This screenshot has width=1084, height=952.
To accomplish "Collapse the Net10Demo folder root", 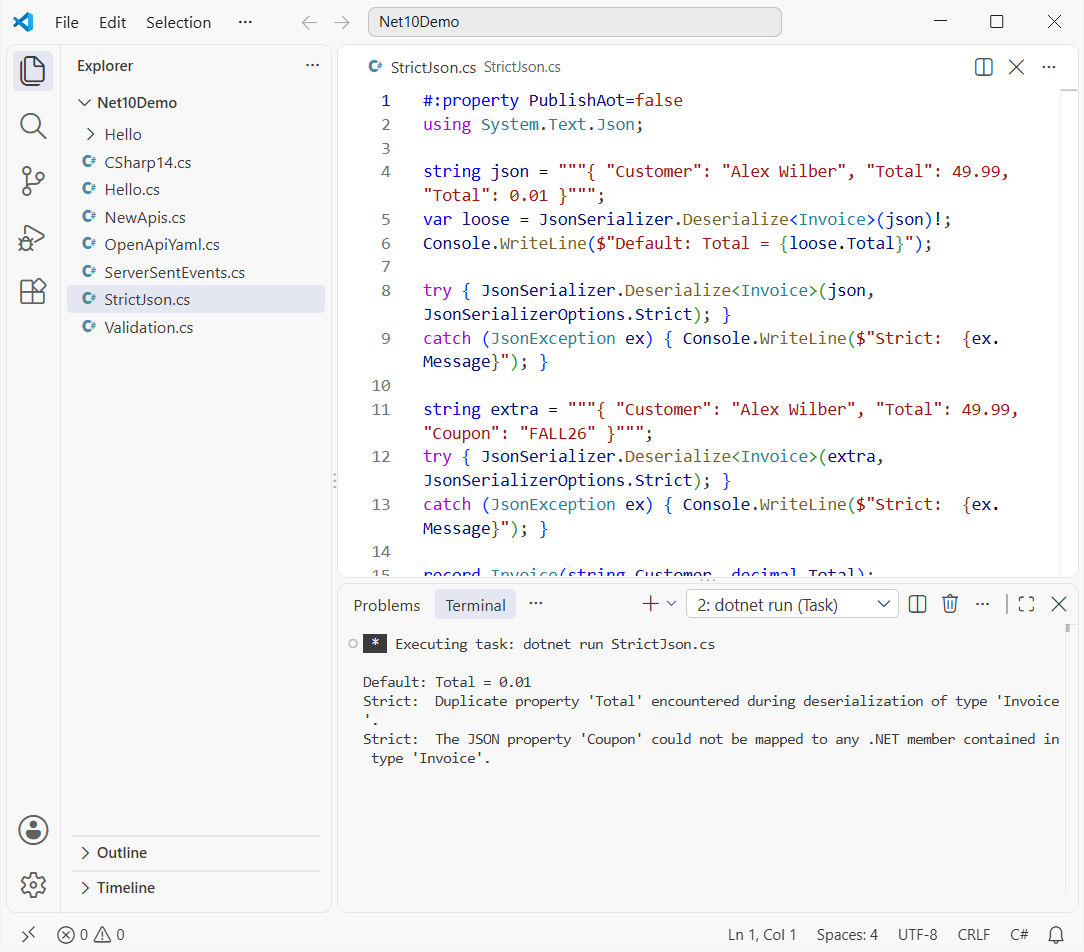I will click(x=196, y=103).
